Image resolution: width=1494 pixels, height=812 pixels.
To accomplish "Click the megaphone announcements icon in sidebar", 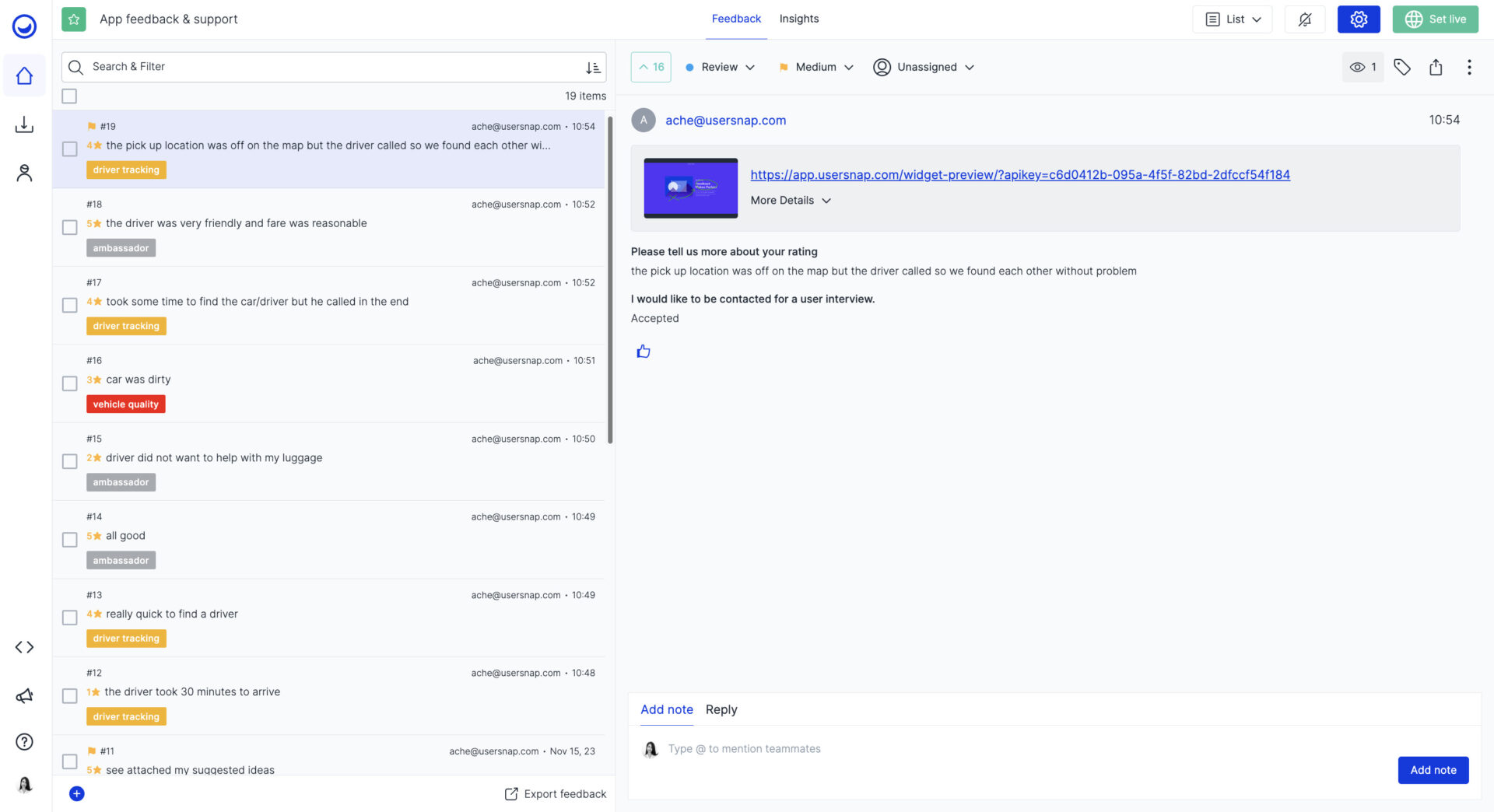I will pos(23,695).
